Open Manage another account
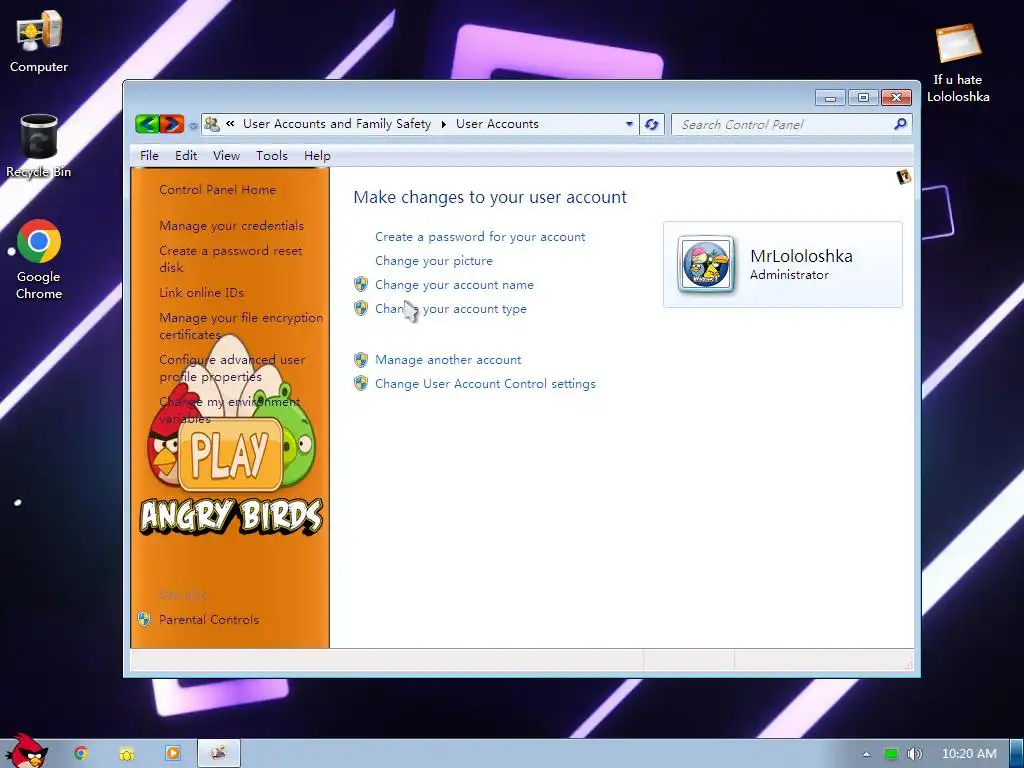This screenshot has width=1024, height=768. click(448, 360)
